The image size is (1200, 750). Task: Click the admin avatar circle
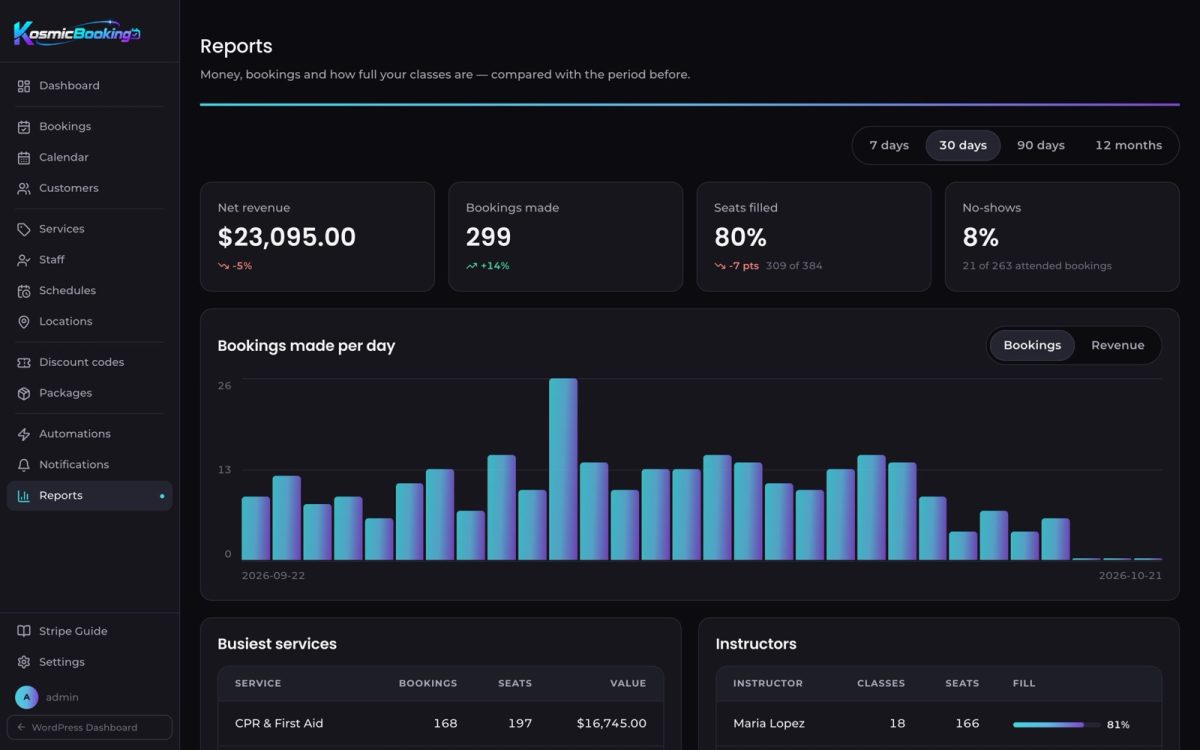point(27,697)
